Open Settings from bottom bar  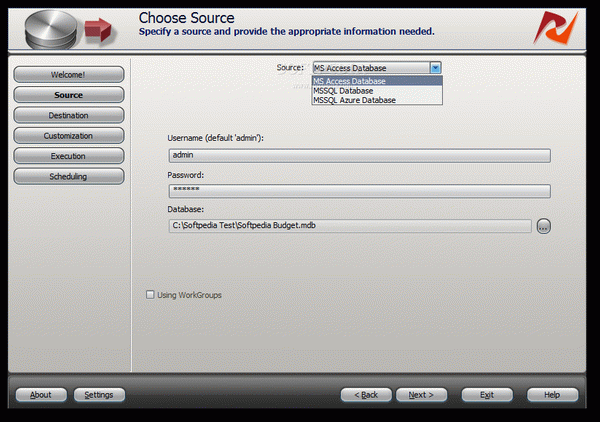tap(99, 395)
